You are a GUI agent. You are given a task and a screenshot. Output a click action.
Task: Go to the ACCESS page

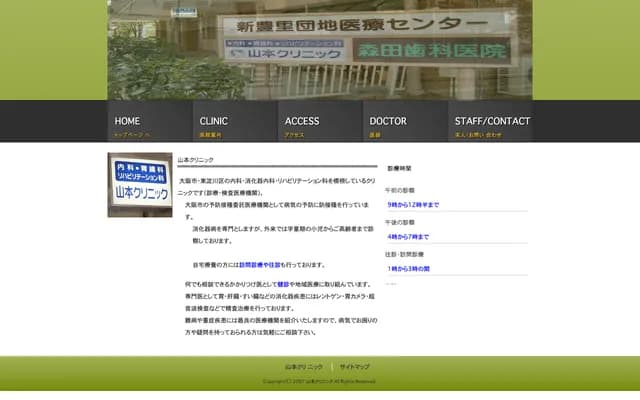coord(320,121)
